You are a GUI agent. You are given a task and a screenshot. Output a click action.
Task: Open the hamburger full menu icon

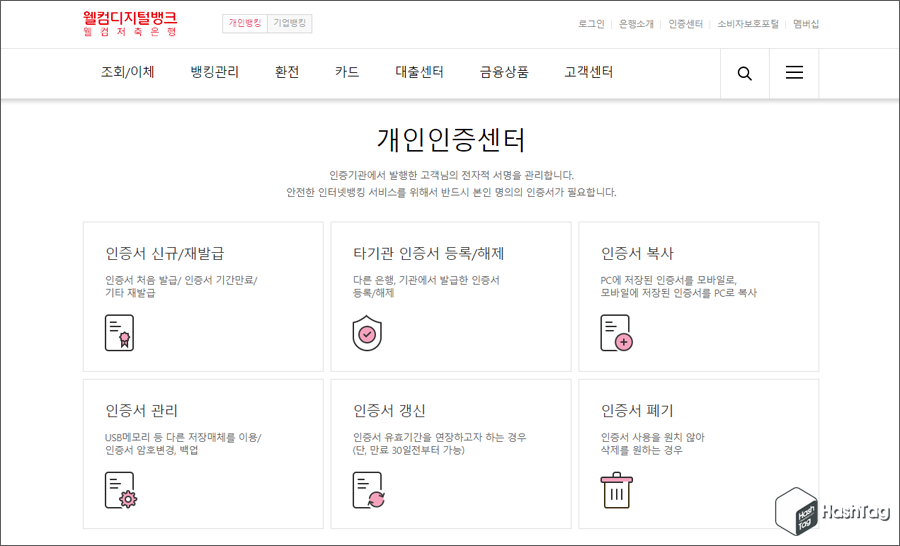pyautogui.click(x=794, y=72)
